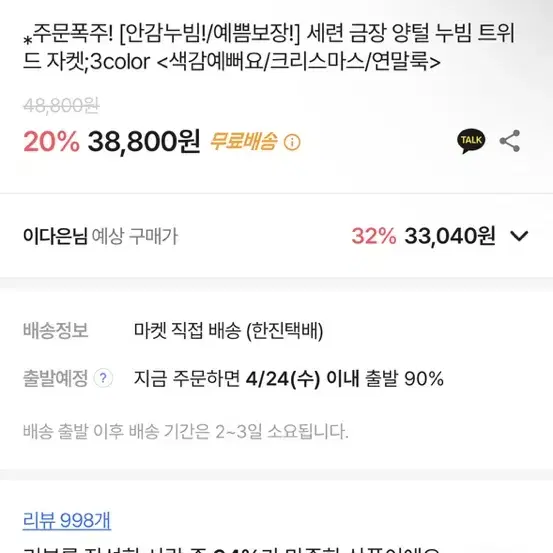553x553 pixels.
Task: Tap the 32% 33,040원 expected price
Action: click(423, 236)
